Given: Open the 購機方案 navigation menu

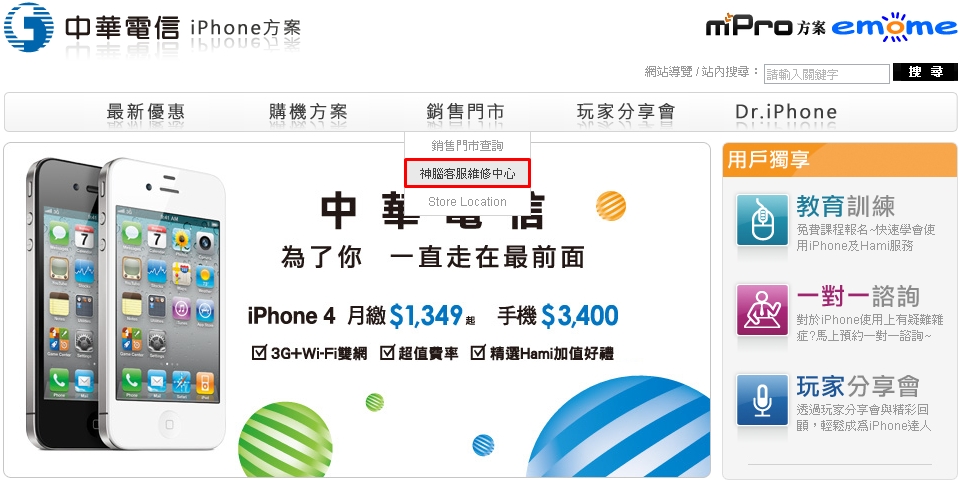Looking at the screenshot, I should [x=308, y=112].
